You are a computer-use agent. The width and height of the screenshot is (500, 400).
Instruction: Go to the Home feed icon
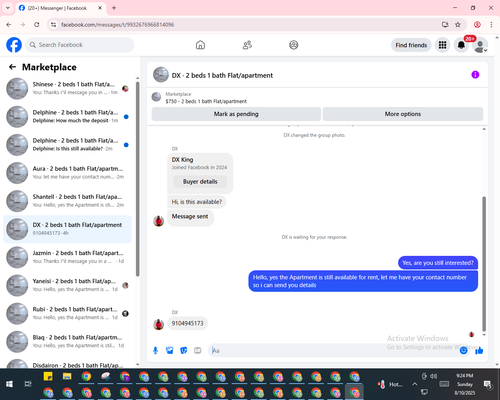(x=200, y=45)
